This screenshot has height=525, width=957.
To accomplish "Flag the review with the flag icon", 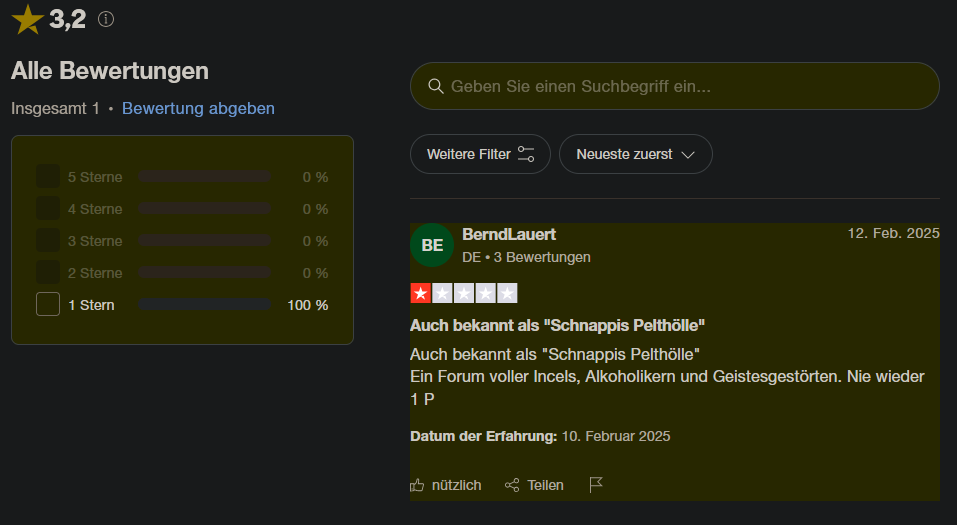I will 596,485.
